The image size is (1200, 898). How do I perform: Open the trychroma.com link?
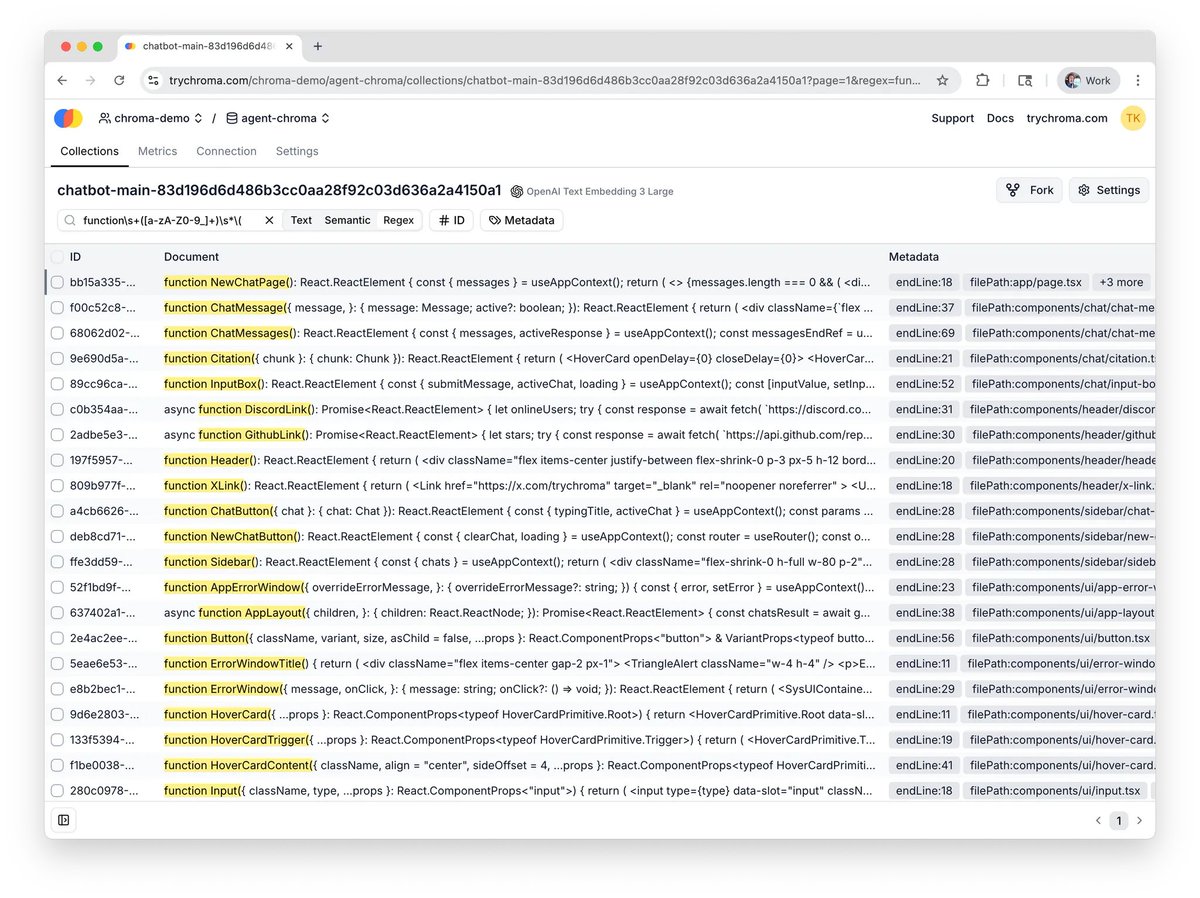point(1067,118)
